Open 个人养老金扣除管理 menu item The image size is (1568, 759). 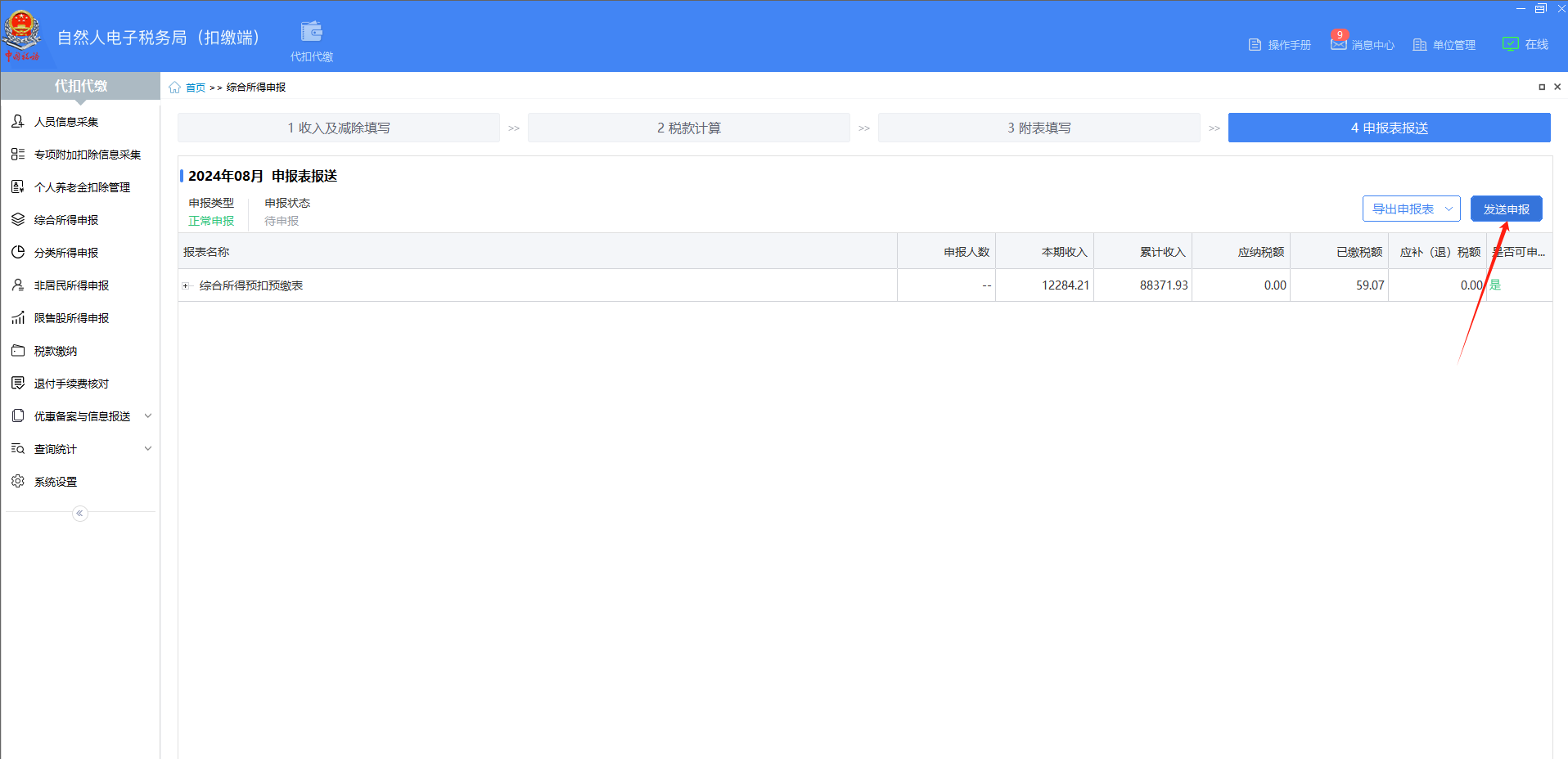80,186
